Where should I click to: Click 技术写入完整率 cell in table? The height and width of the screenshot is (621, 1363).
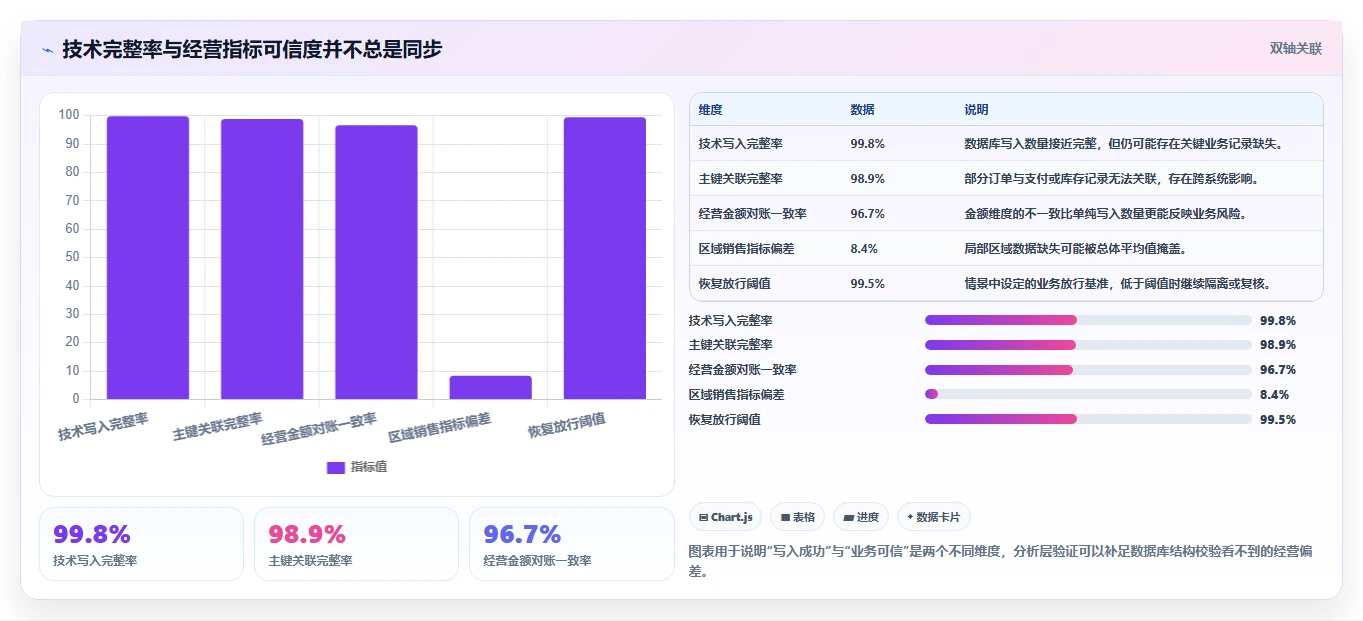pos(740,144)
